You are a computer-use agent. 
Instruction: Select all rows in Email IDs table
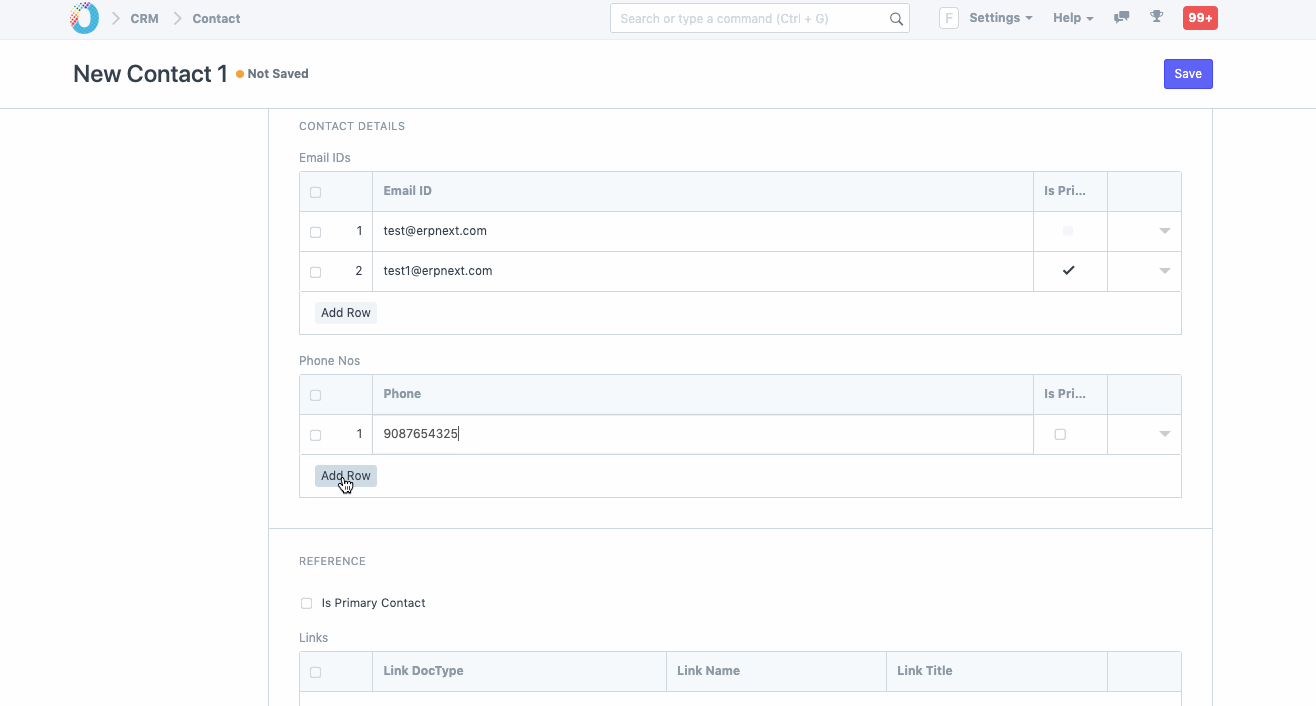tap(316, 192)
